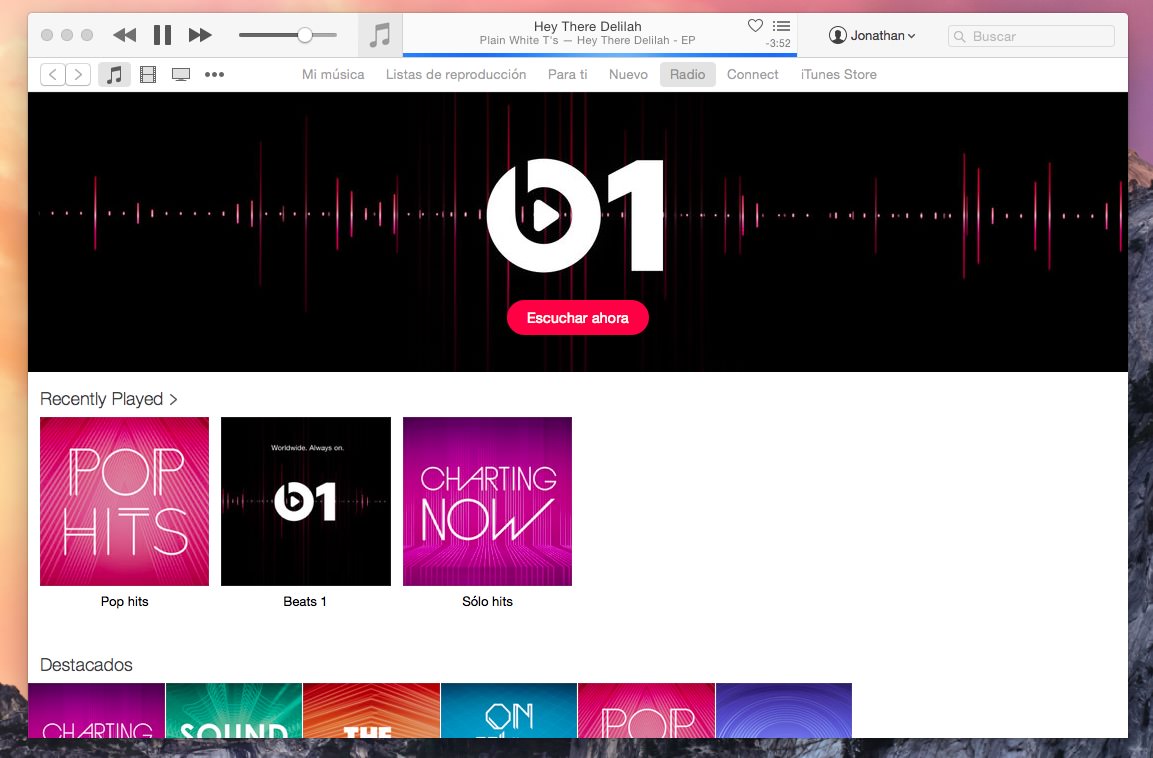Go forward with the right arrow

pyautogui.click(x=77, y=74)
